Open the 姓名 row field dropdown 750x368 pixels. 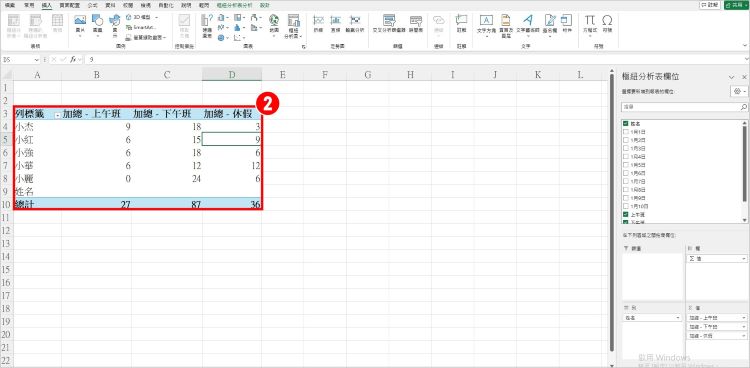point(678,318)
